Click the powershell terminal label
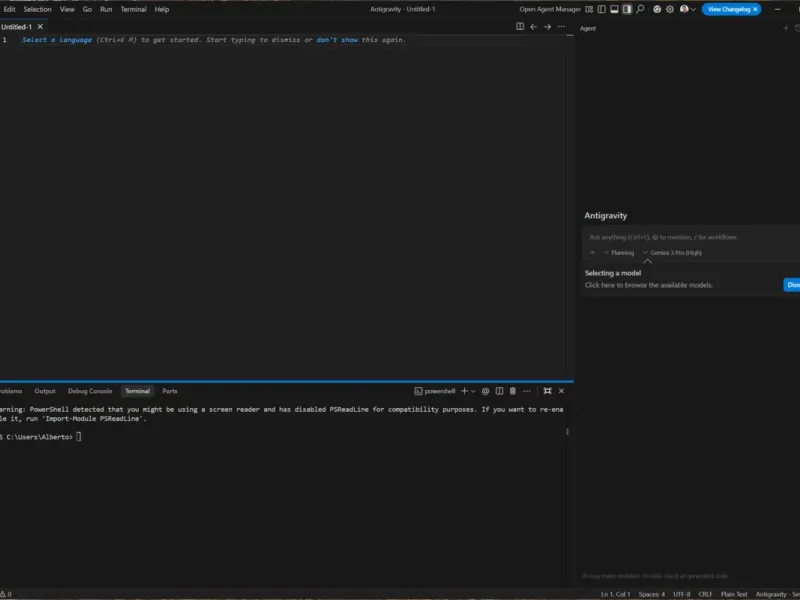 [435, 391]
